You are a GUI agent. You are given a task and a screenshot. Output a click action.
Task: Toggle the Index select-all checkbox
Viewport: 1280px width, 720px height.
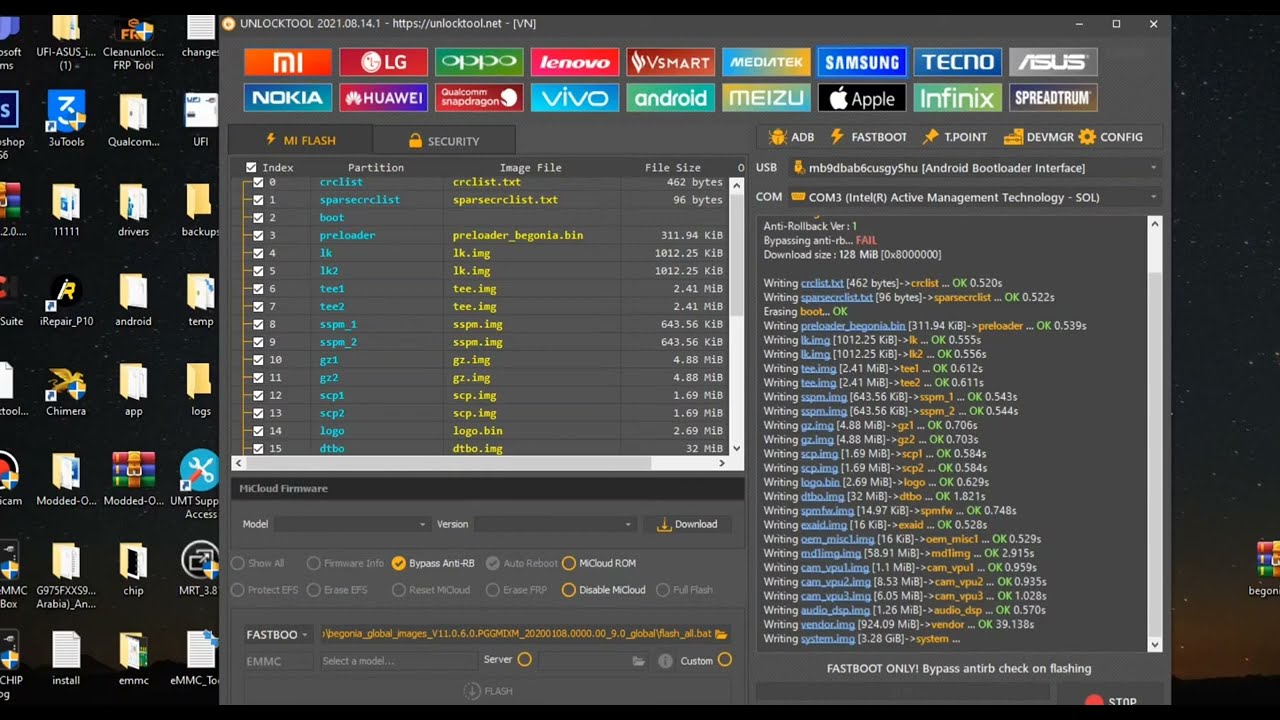[251, 168]
